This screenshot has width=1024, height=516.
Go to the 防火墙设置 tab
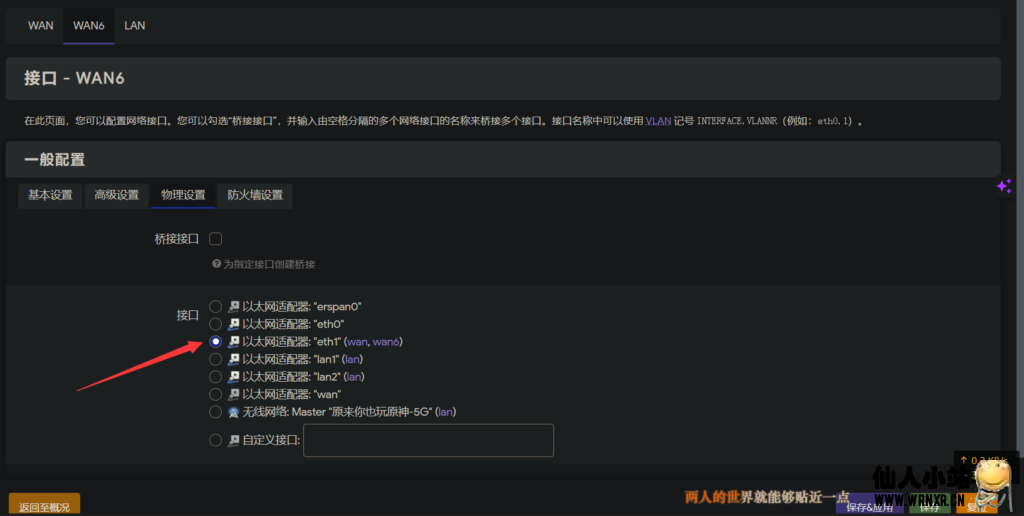pos(255,195)
